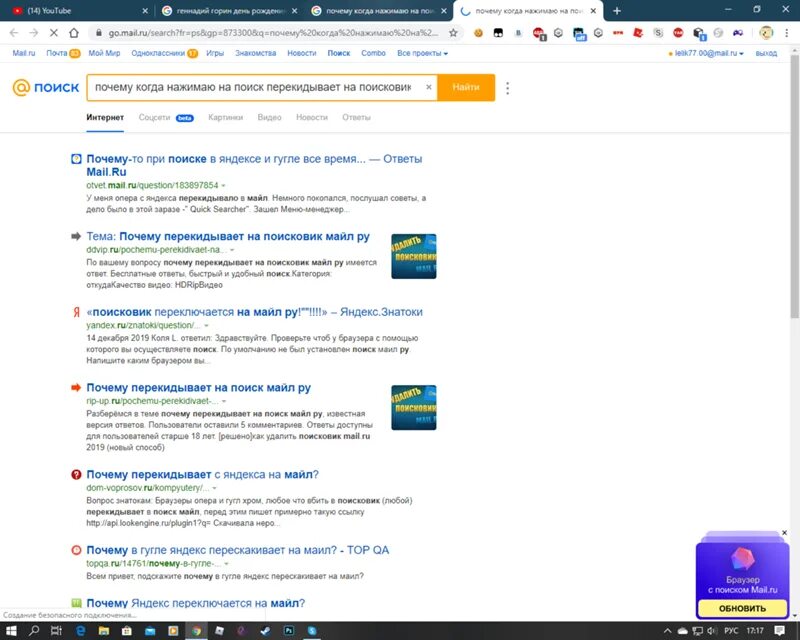Click the 17:17 clock in taskbar
This screenshot has height=640, width=800.
755,631
